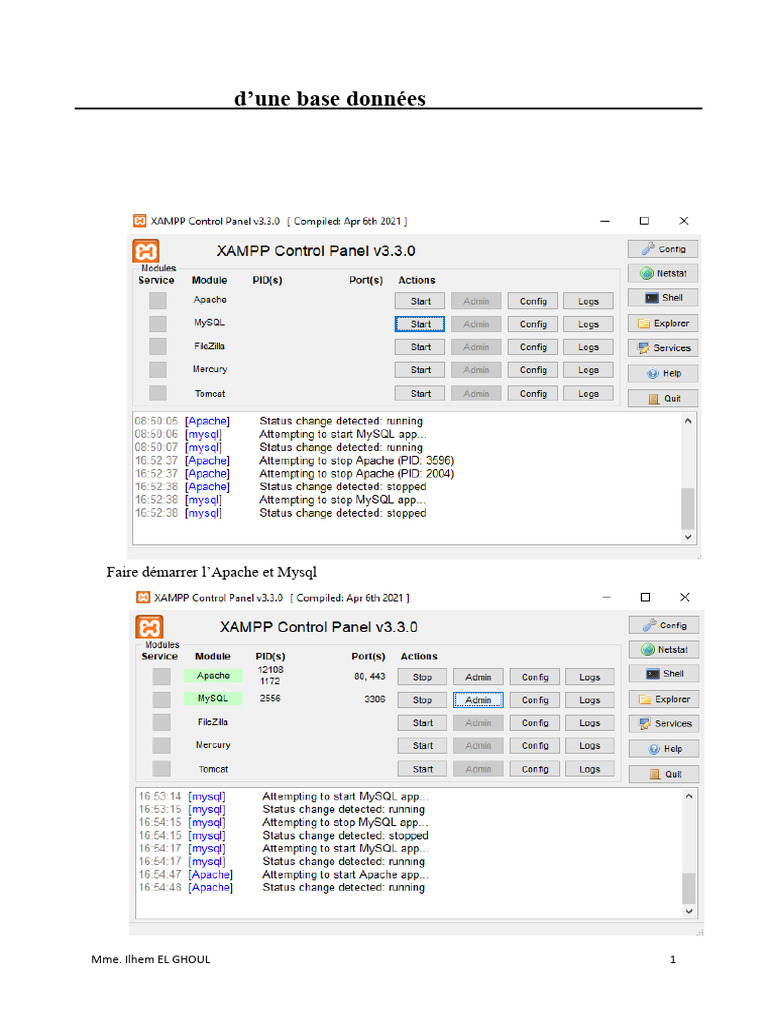Open Help in bottom panel sidebar

(x=664, y=749)
